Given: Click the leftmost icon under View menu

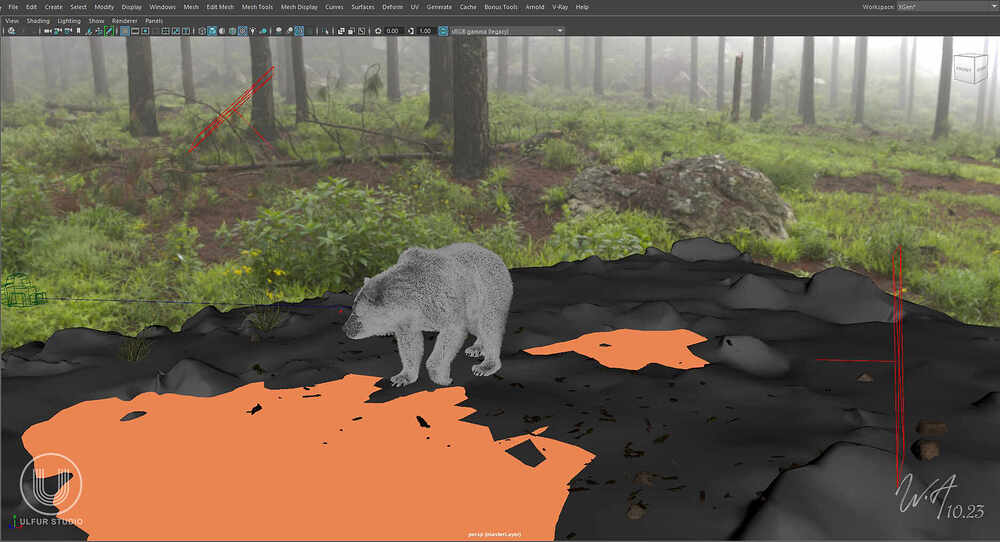Looking at the screenshot, I should tap(11, 31).
